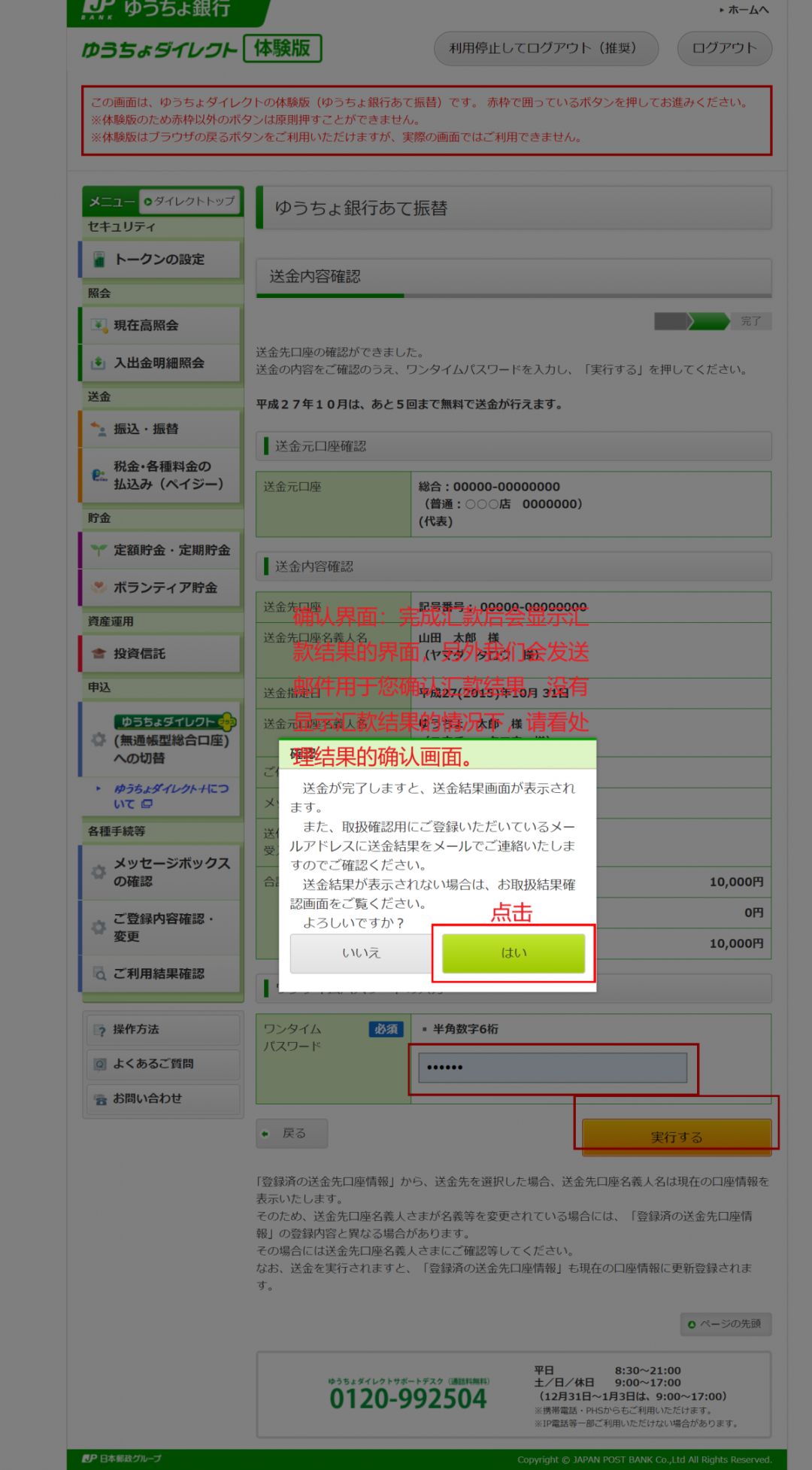
Task: Open 現在高照会 menu item
Action: [x=160, y=326]
